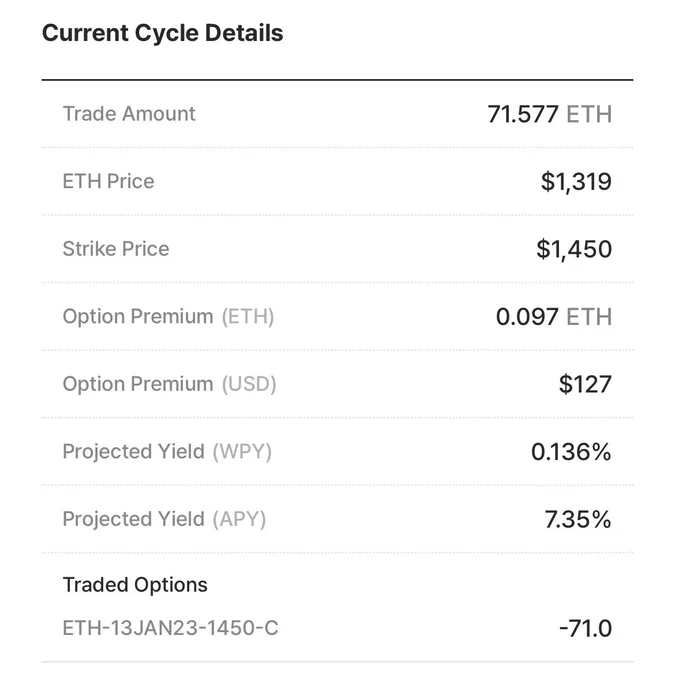Select the Trade Amount label
The width and height of the screenshot is (675, 680).
(x=129, y=114)
